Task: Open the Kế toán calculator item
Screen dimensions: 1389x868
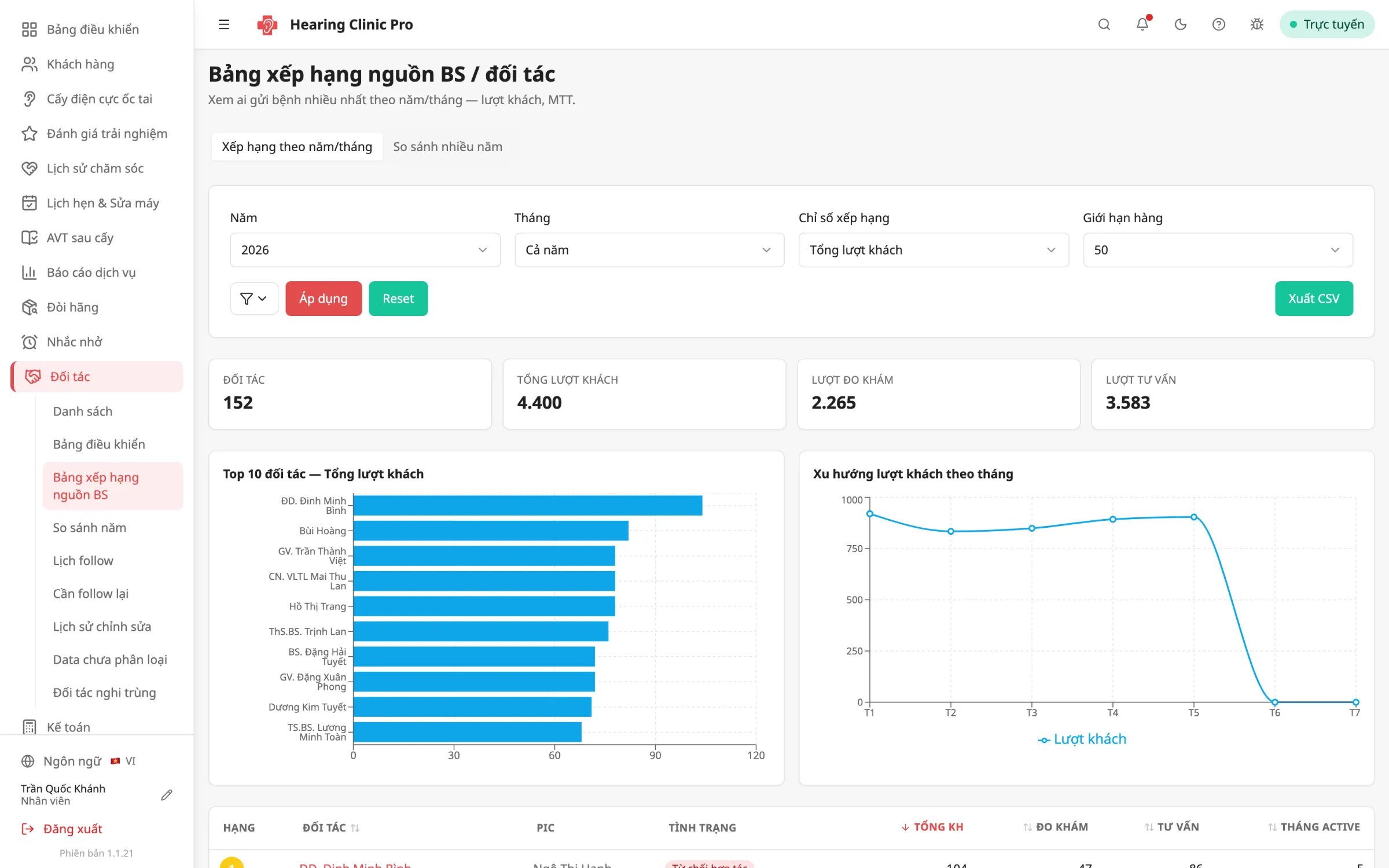Action: point(68,727)
